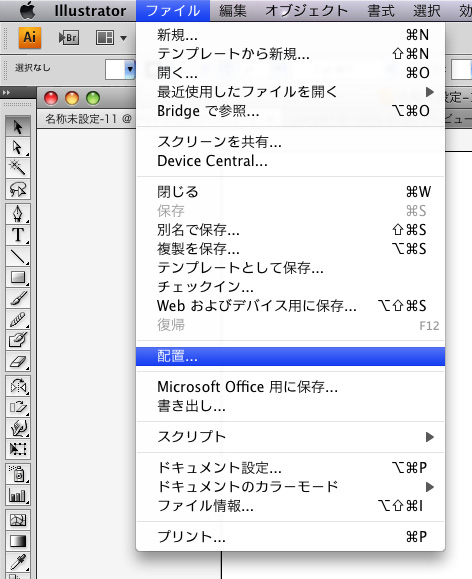The image size is (472, 579).
Task: Select the Lasso tool
Action: [x=18, y=189]
